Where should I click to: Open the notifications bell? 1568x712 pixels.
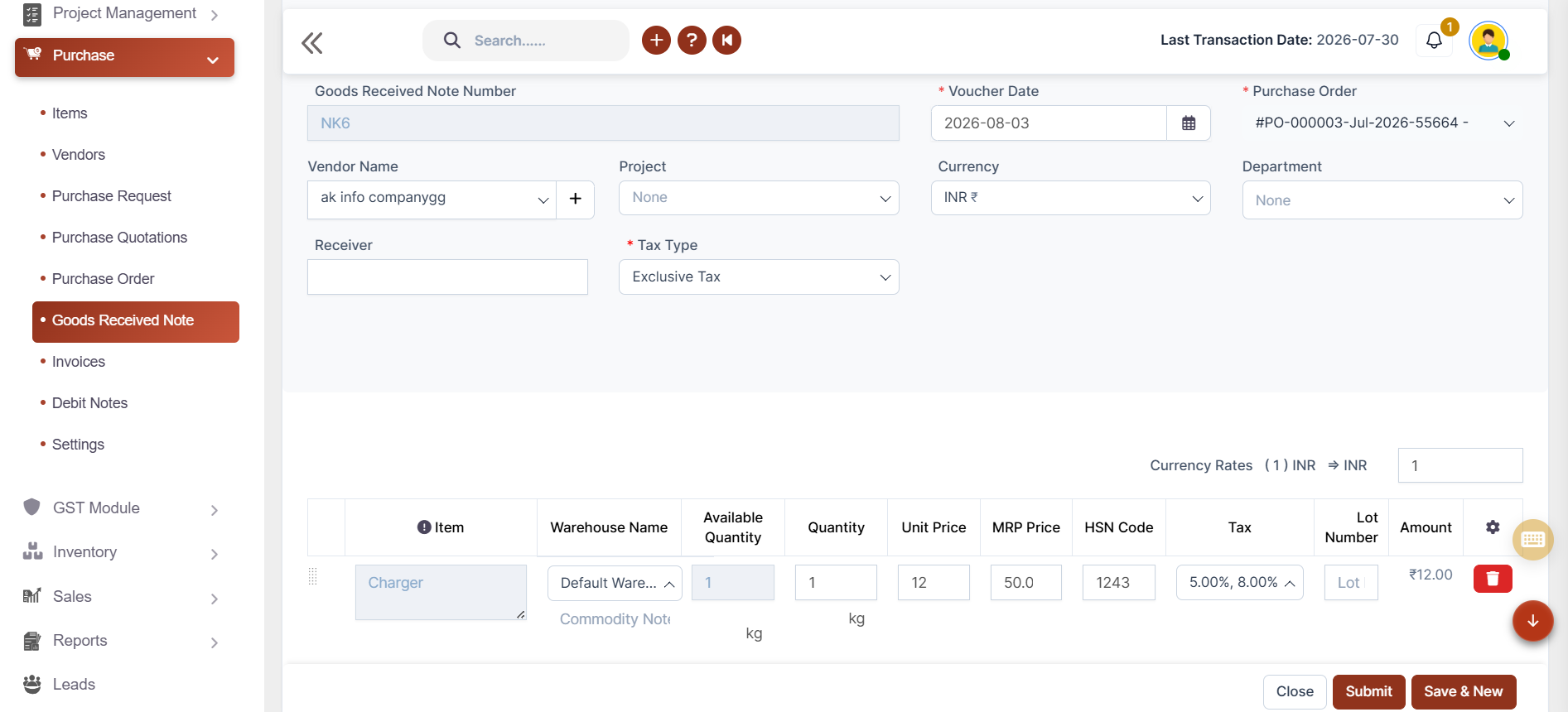[1435, 40]
